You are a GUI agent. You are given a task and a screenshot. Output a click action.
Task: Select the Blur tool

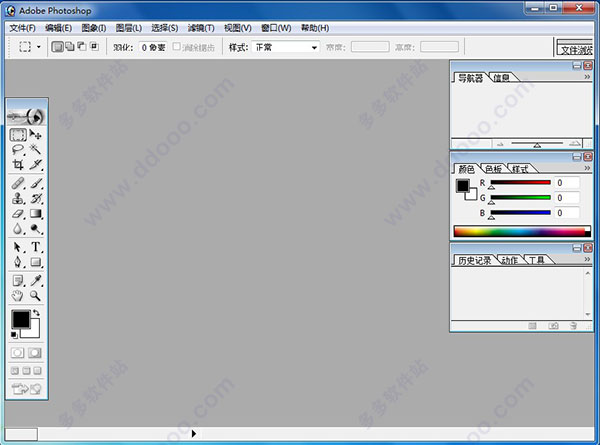pyautogui.click(x=18, y=229)
